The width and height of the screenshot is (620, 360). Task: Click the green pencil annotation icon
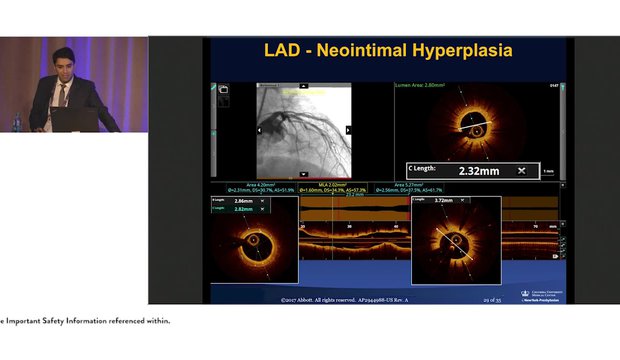(214, 87)
